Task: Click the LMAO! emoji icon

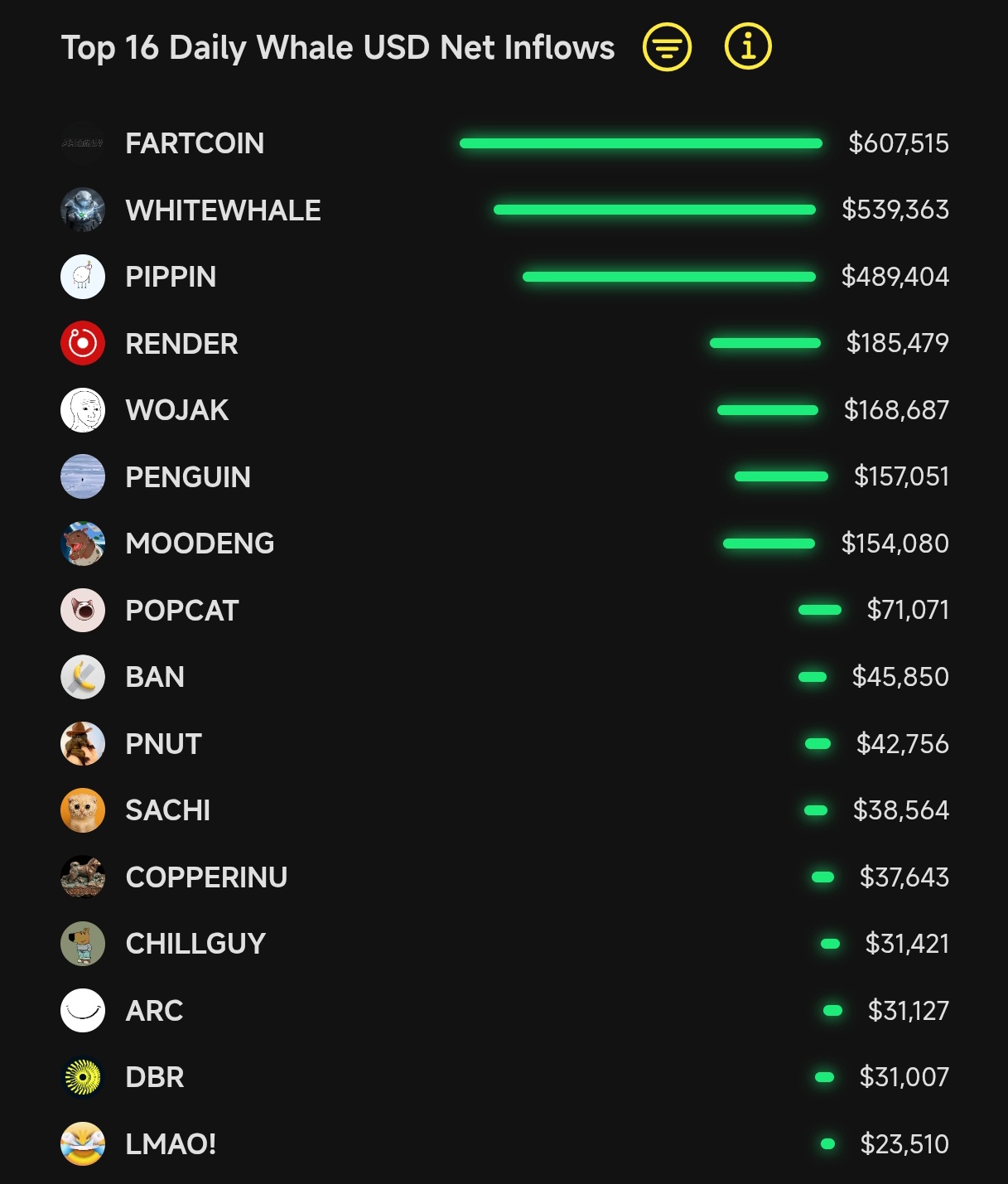Action: coord(83,1144)
